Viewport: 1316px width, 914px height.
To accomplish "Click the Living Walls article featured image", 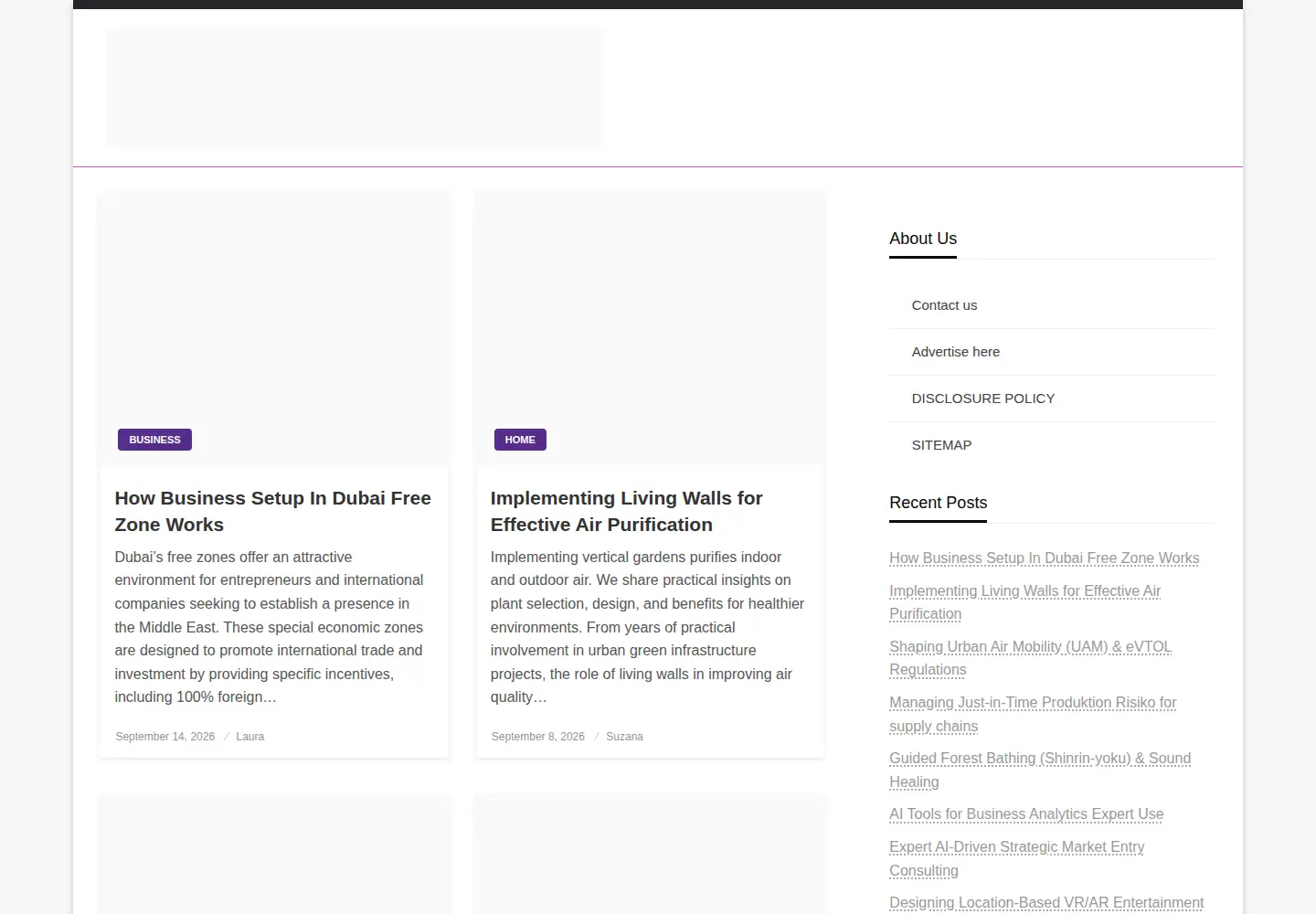I will tap(650, 327).
